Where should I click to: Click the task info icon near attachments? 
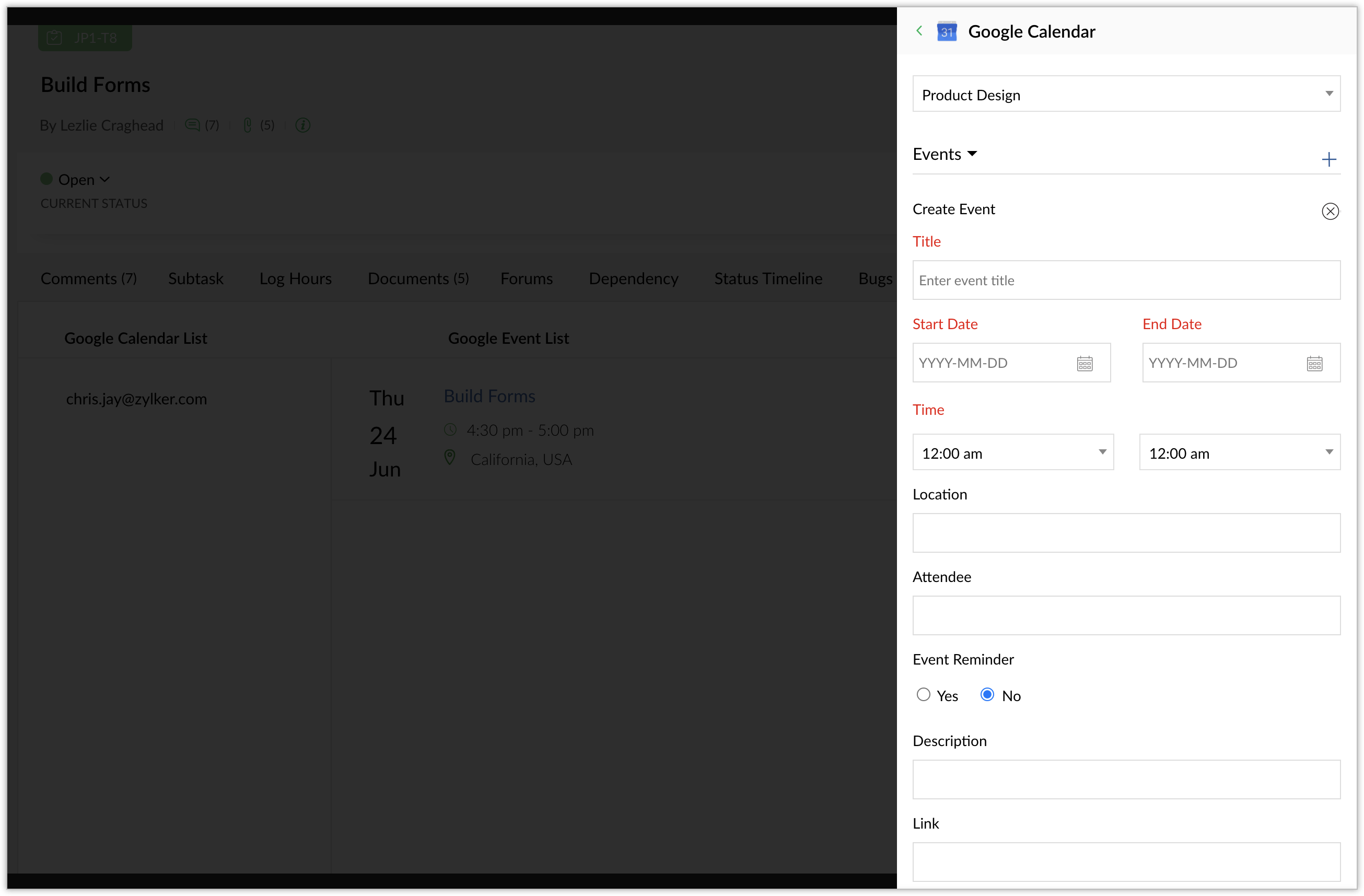click(x=302, y=125)
